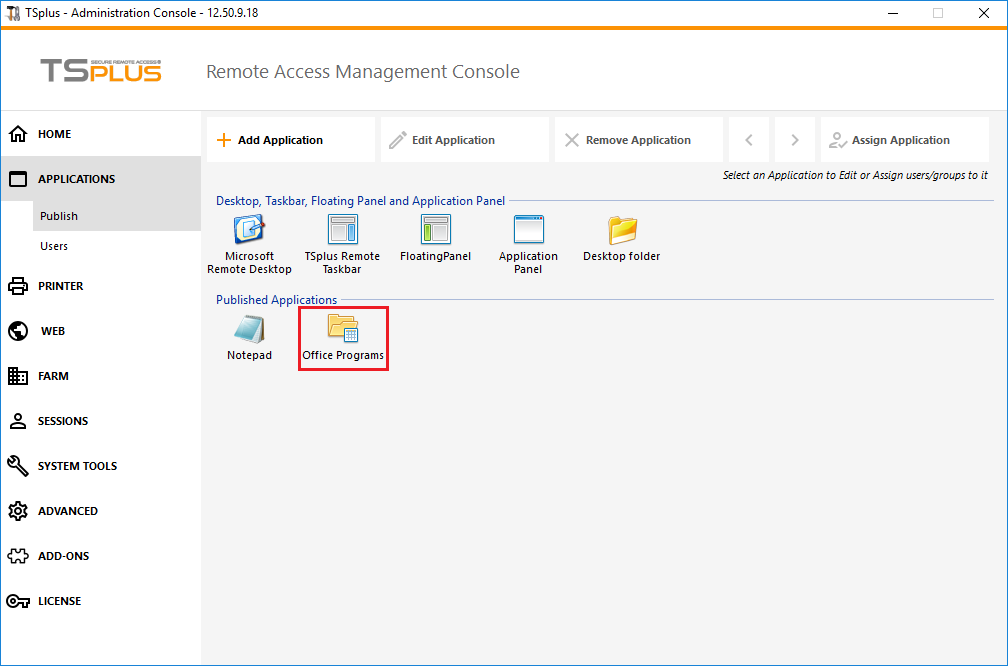Select the Application Panel icon

[x=528, y=230]
